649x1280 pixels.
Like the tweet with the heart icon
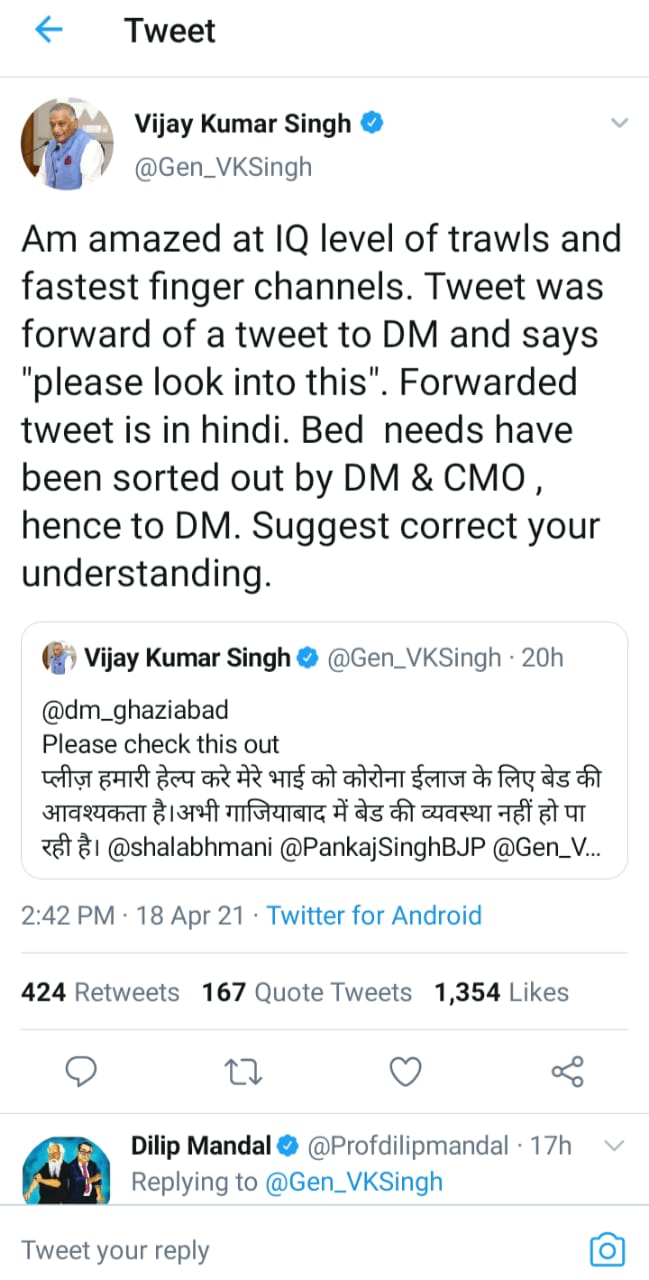pyautogui.click(x=405, y=1073)
